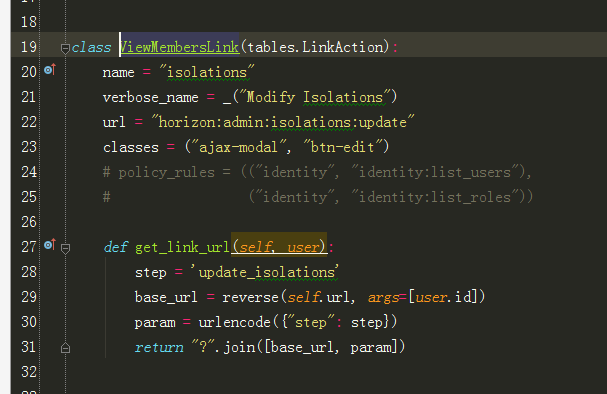Click the urlencode function call
Viewport: 607px width, 394px height.
click(234, 322)
